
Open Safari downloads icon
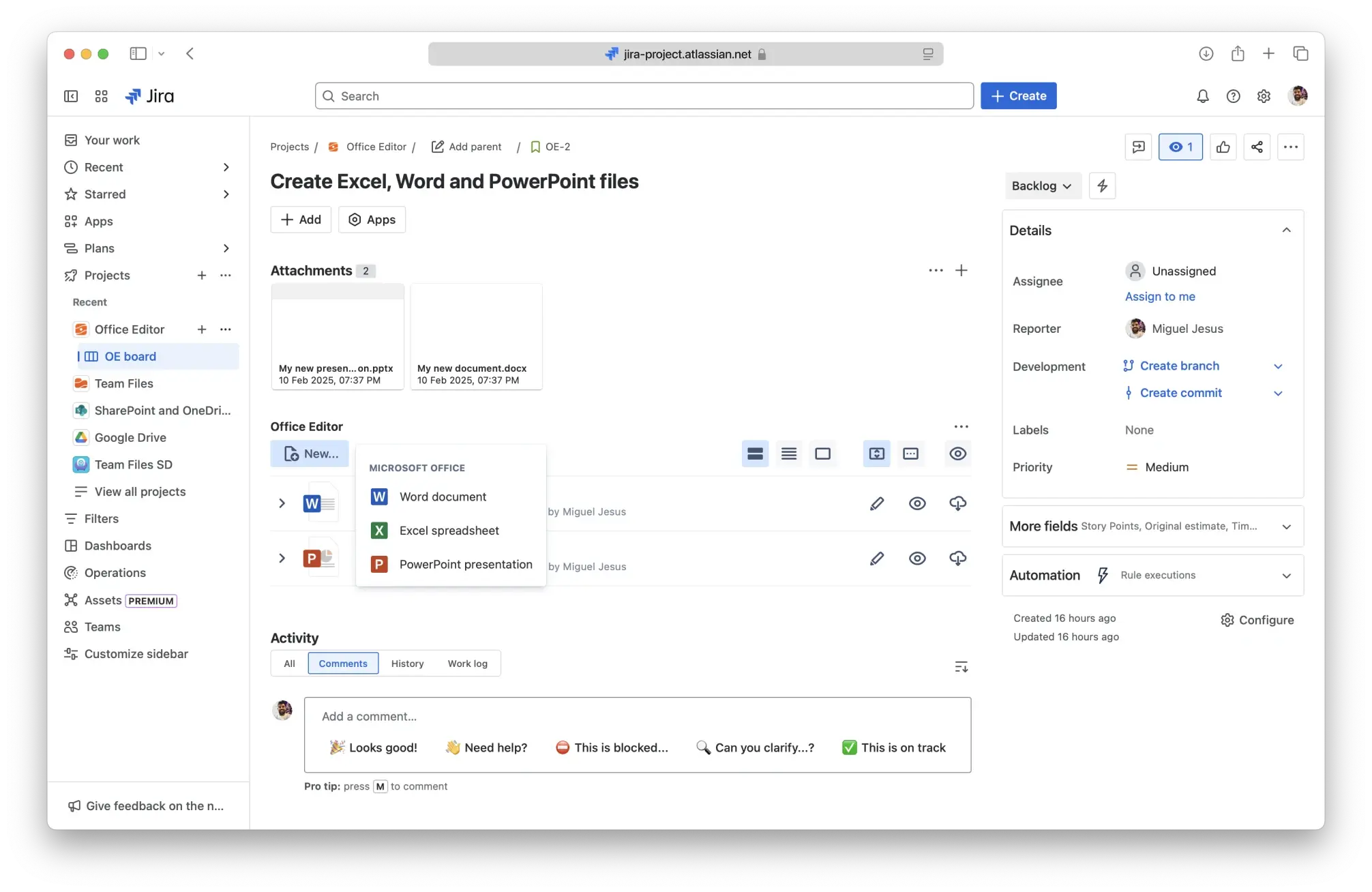(x=1206, y=53)
